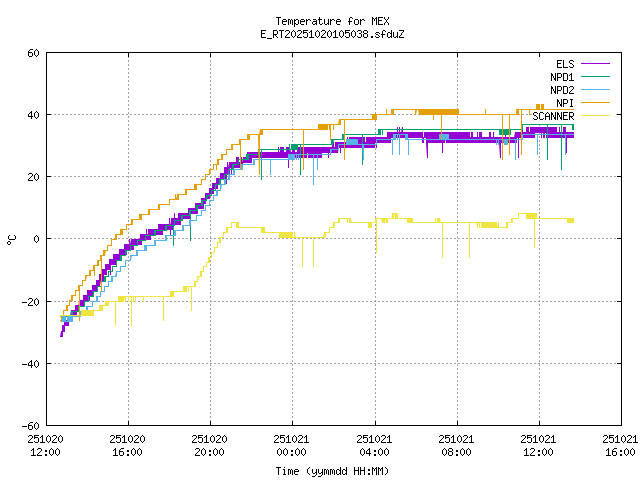Click the NPD2 legend label
The image size is (640, 480).
pyautogui.click(x=561, y=90)
